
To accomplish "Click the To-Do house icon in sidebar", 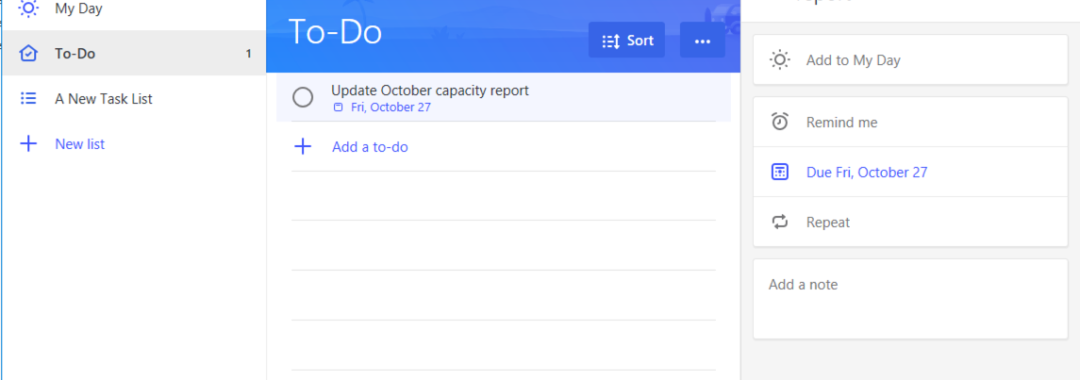I will pos(28,54).
